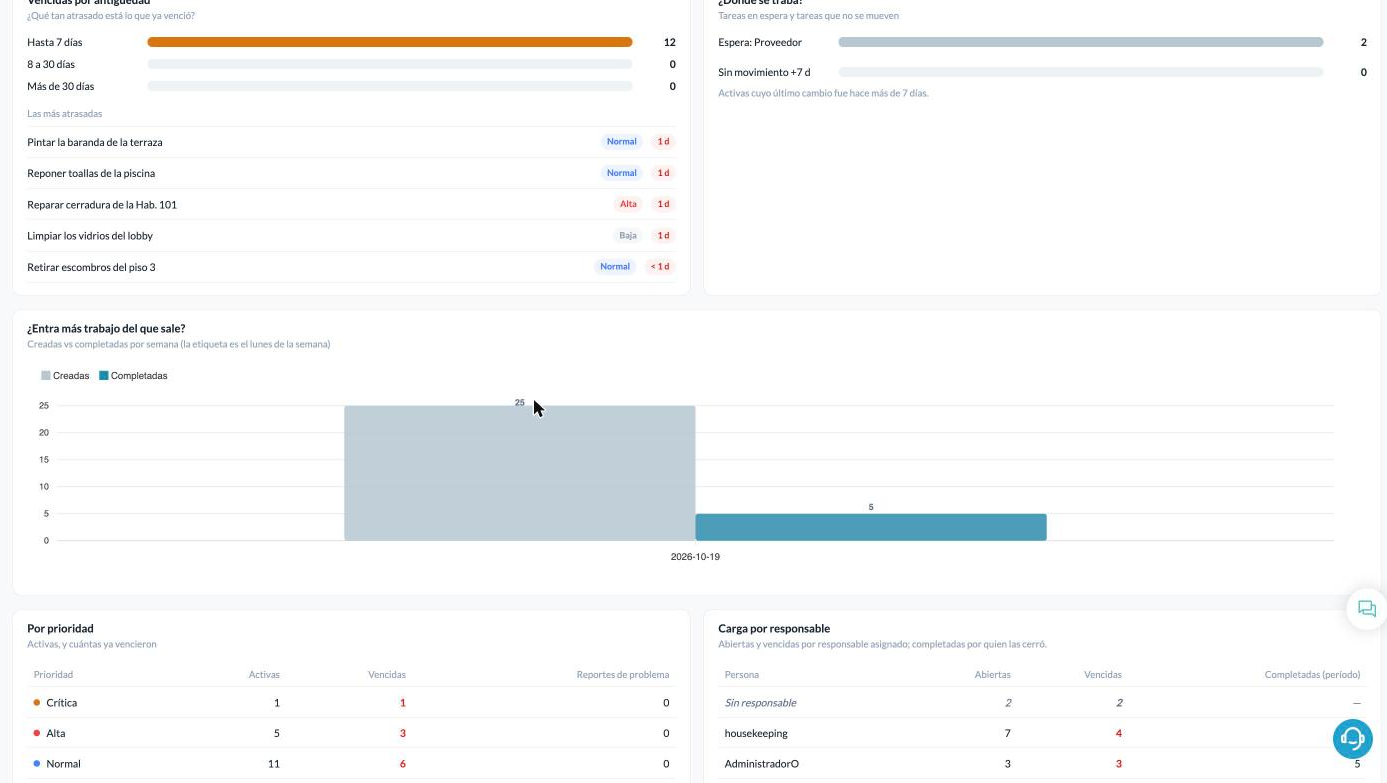Open task Pintar la baranda de la terraza
Viewport: 1387px width, 783px height.
click(351, 142)
